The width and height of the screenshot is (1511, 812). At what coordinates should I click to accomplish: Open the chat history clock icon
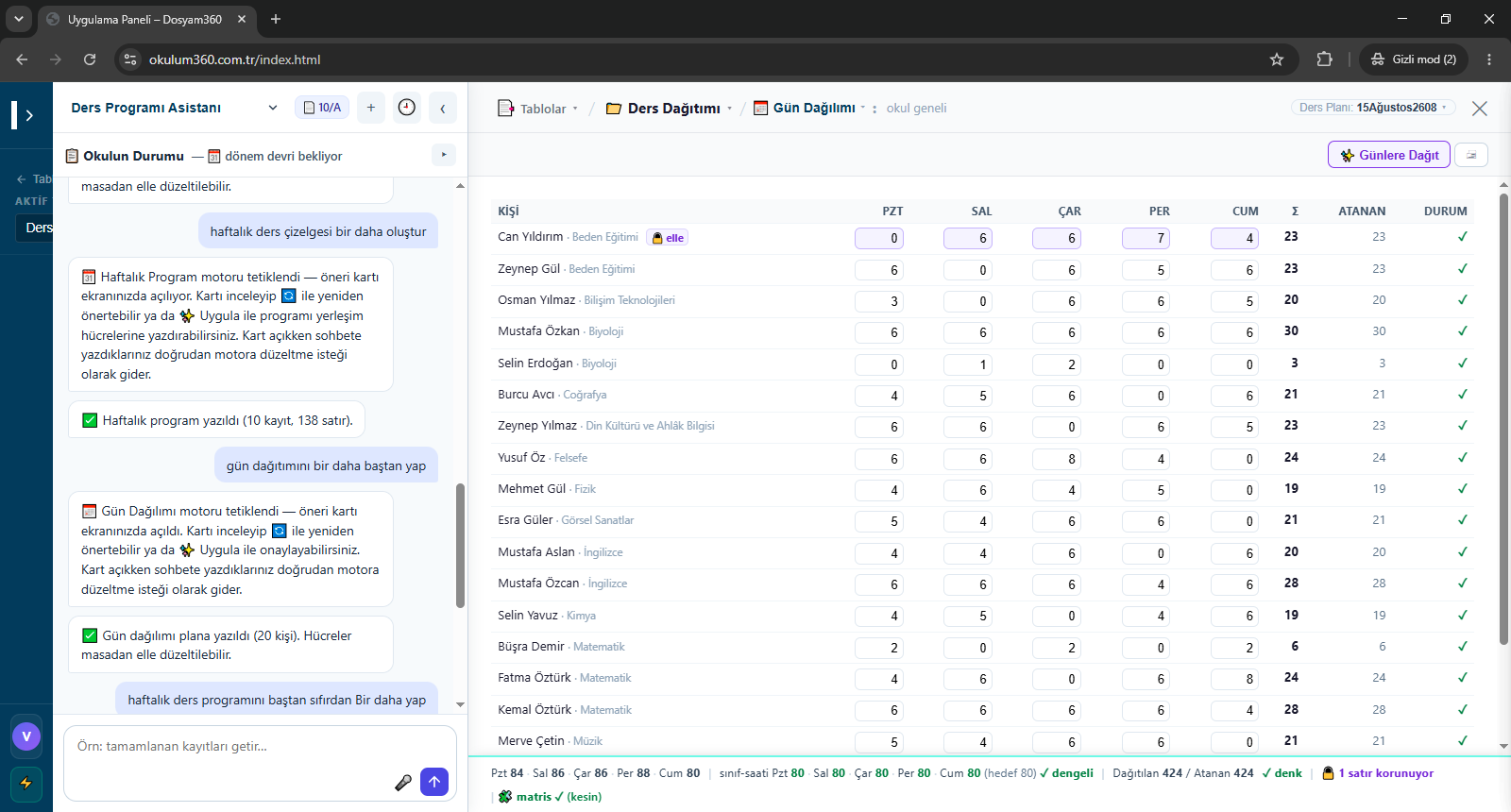coord(407,108)
